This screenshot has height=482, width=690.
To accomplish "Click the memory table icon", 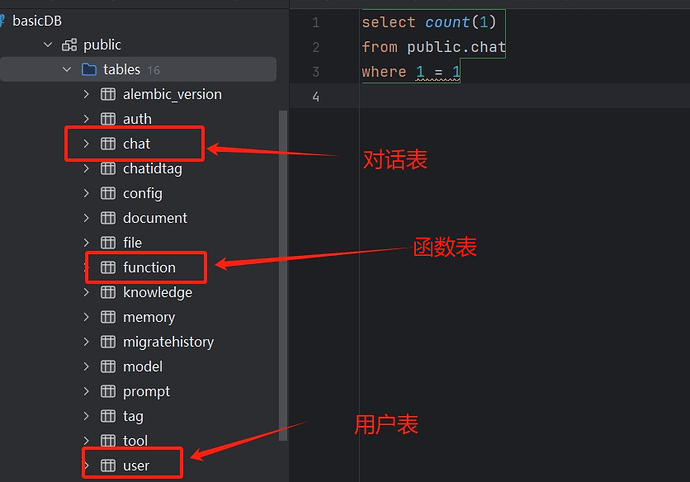I will tap(108, 317).
